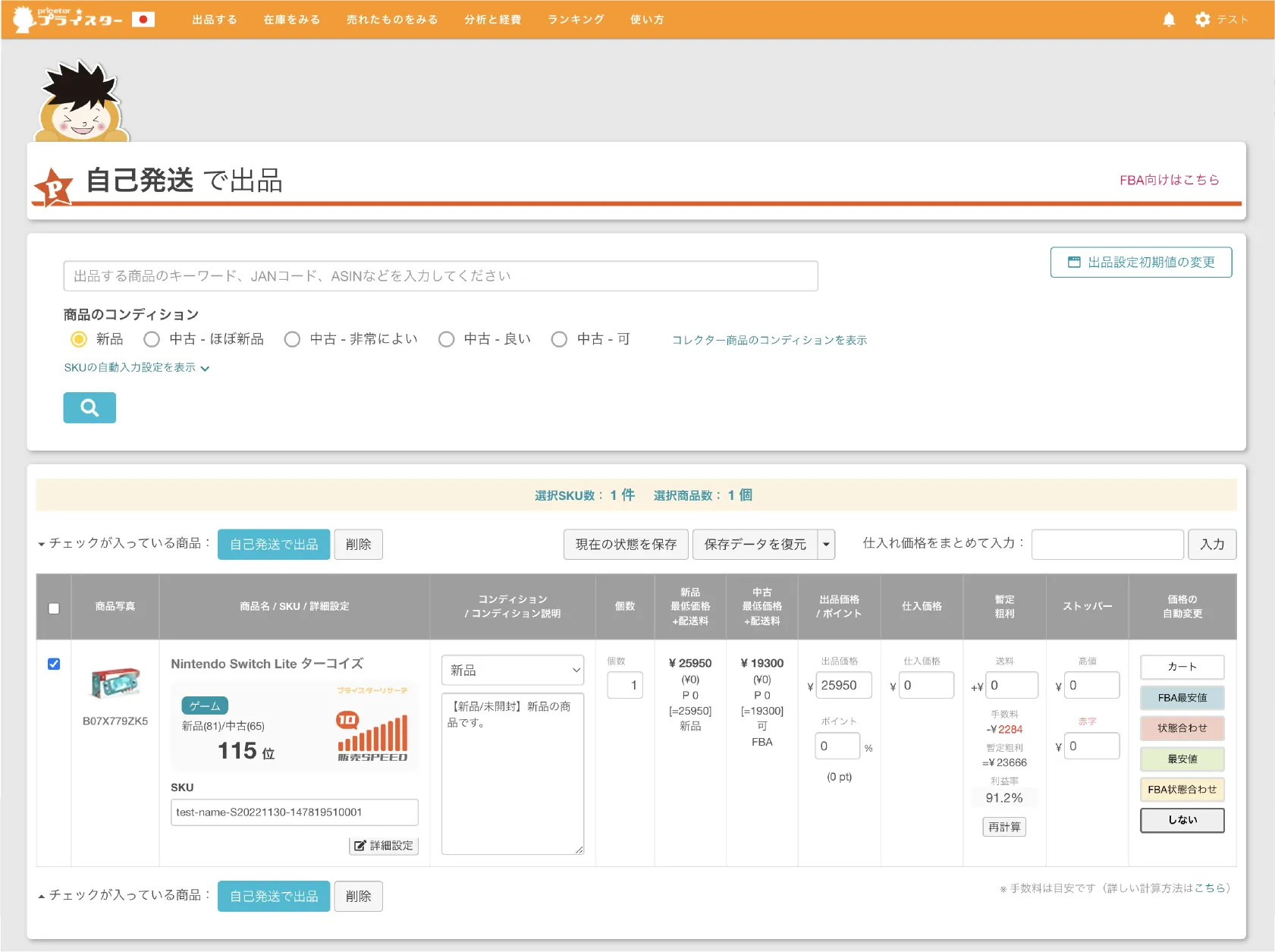Open settings gear icon
Screen dimensions: 1275x952
1202,20
